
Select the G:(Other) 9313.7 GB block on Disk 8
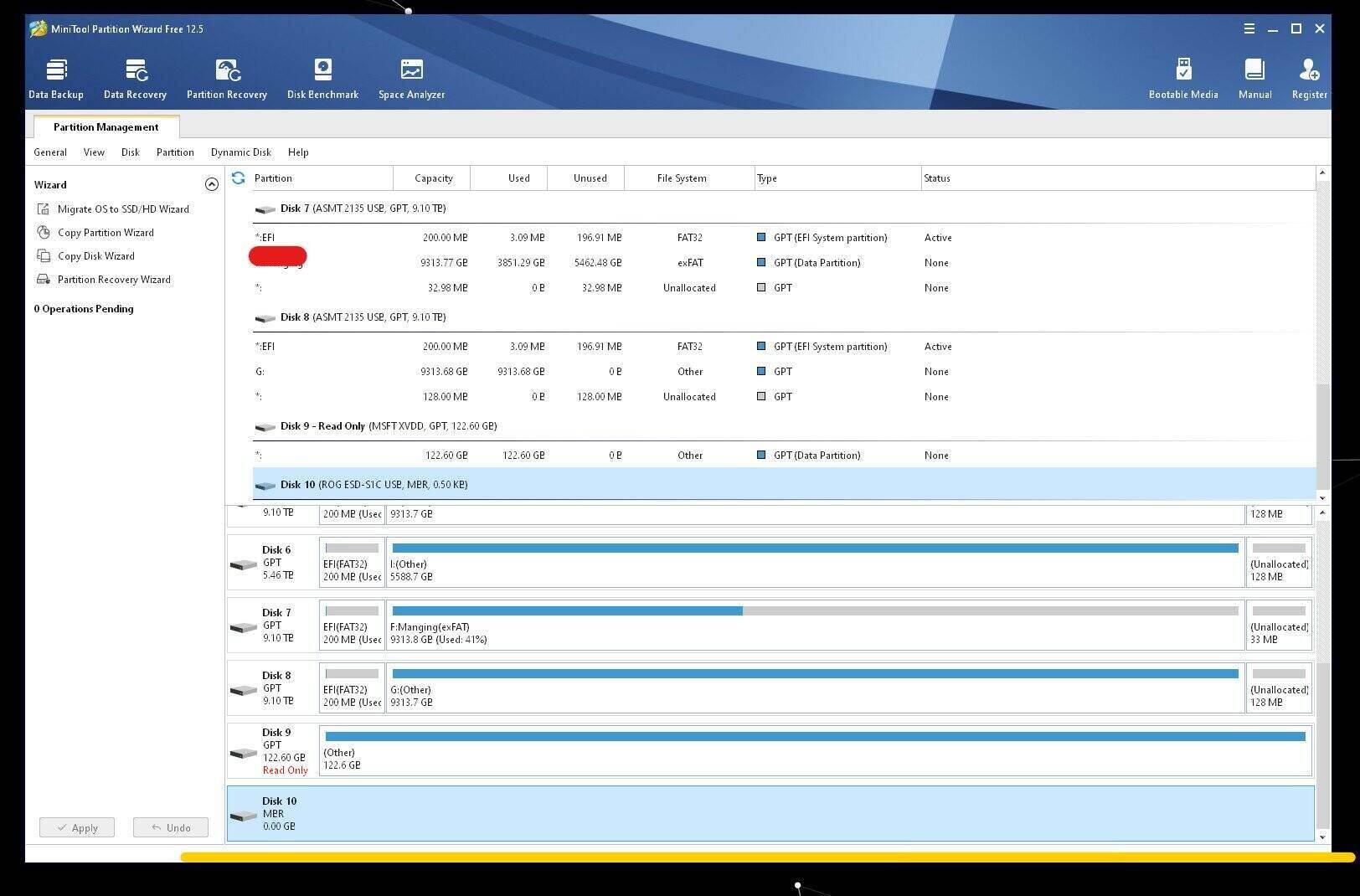coord(815,688)
